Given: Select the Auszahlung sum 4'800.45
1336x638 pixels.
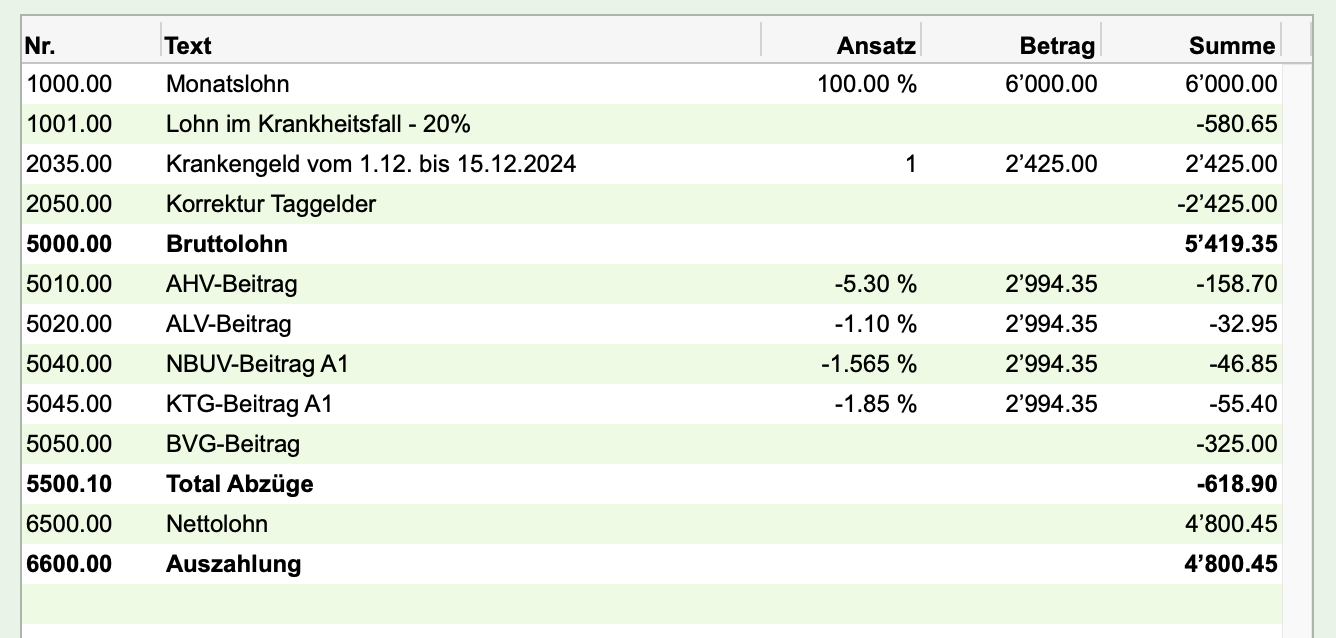Looking at the screenshot, I should (1230, 564).
